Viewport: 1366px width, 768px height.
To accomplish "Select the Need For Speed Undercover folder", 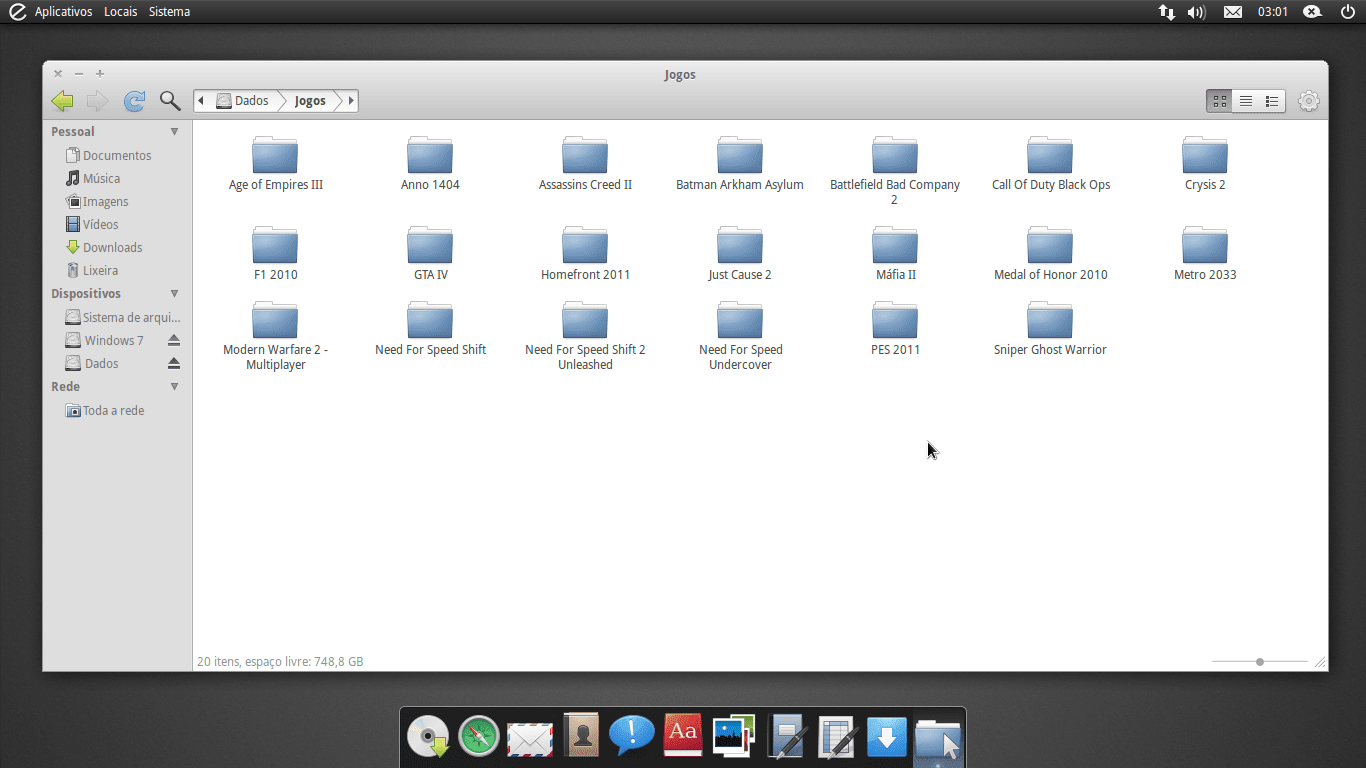I will [x=740, y=336].
